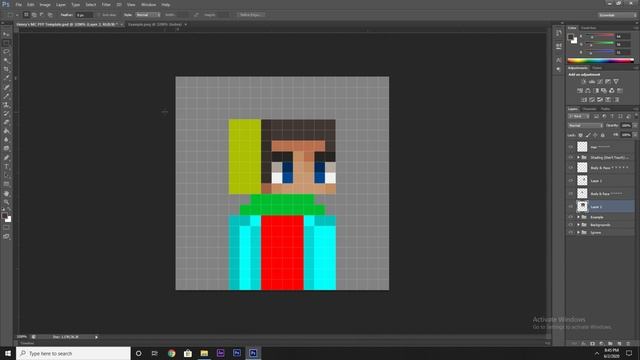Select the Rectangular Marquee tool
Viewport: 640px width, 360px height.
click(x=6, y=43)
